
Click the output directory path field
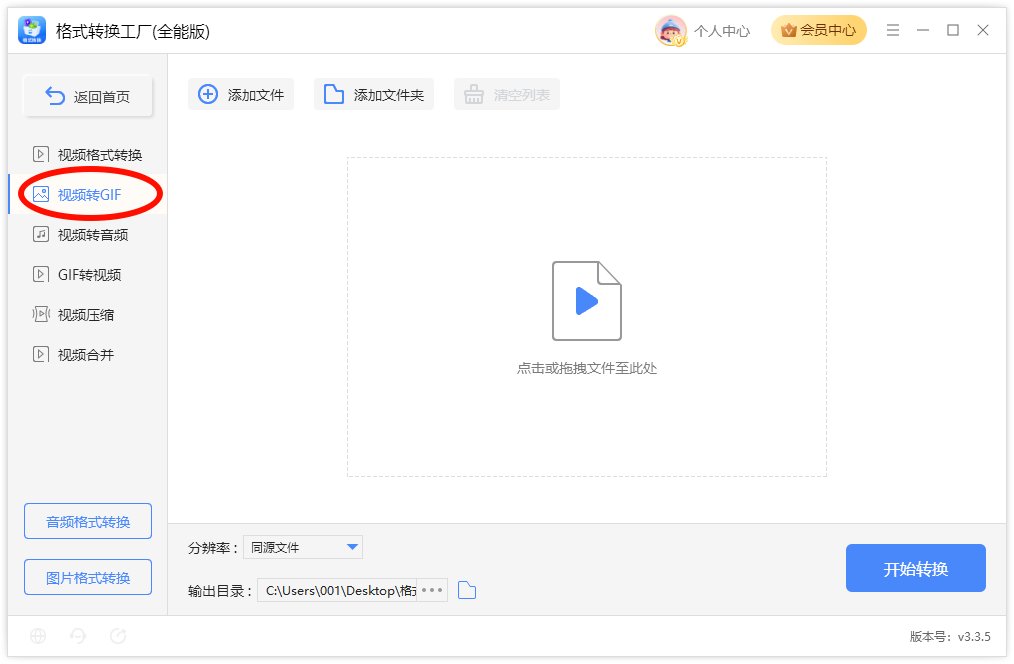pyautogui.click(x=338, y=590)
